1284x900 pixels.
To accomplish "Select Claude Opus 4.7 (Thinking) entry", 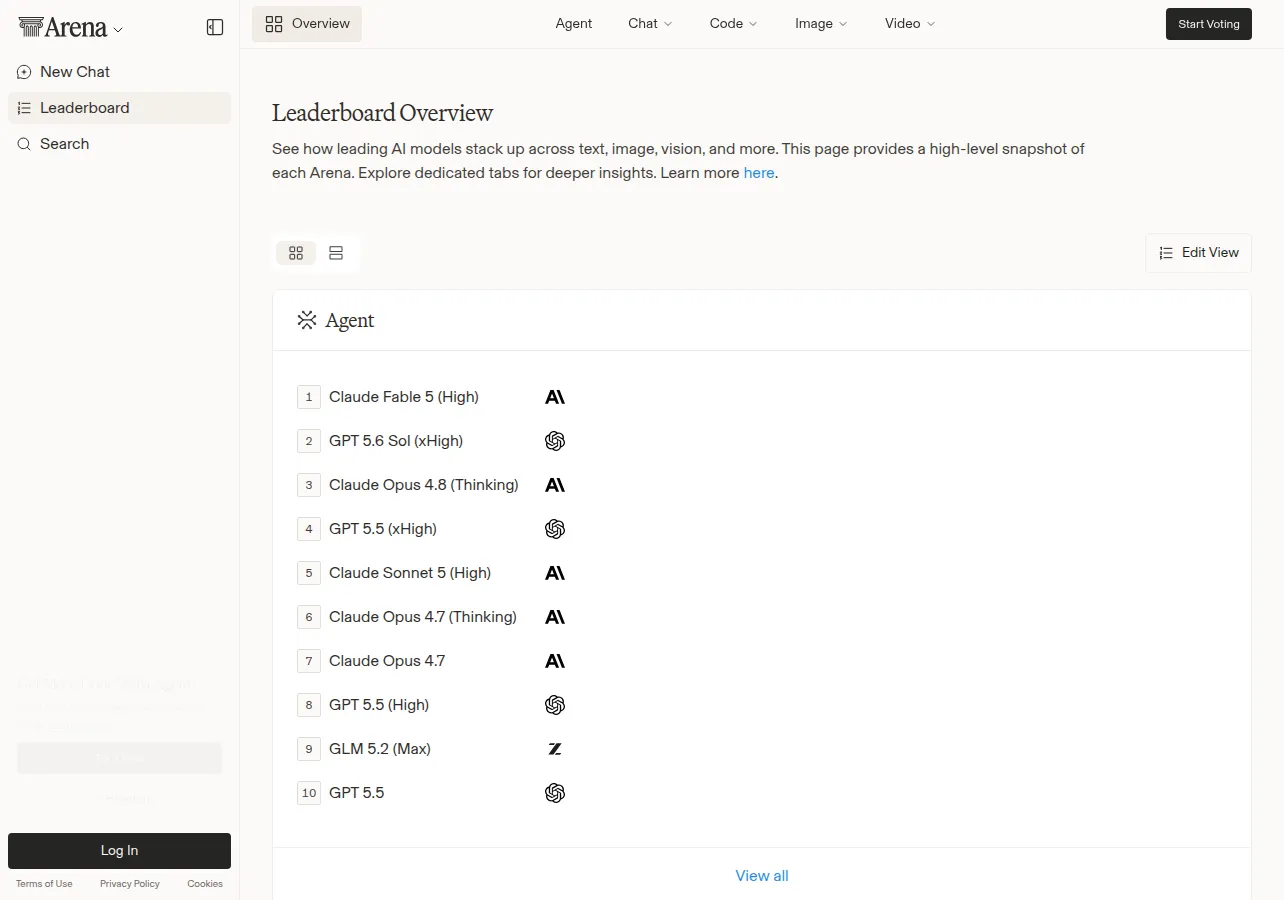I will coord(423,617).
